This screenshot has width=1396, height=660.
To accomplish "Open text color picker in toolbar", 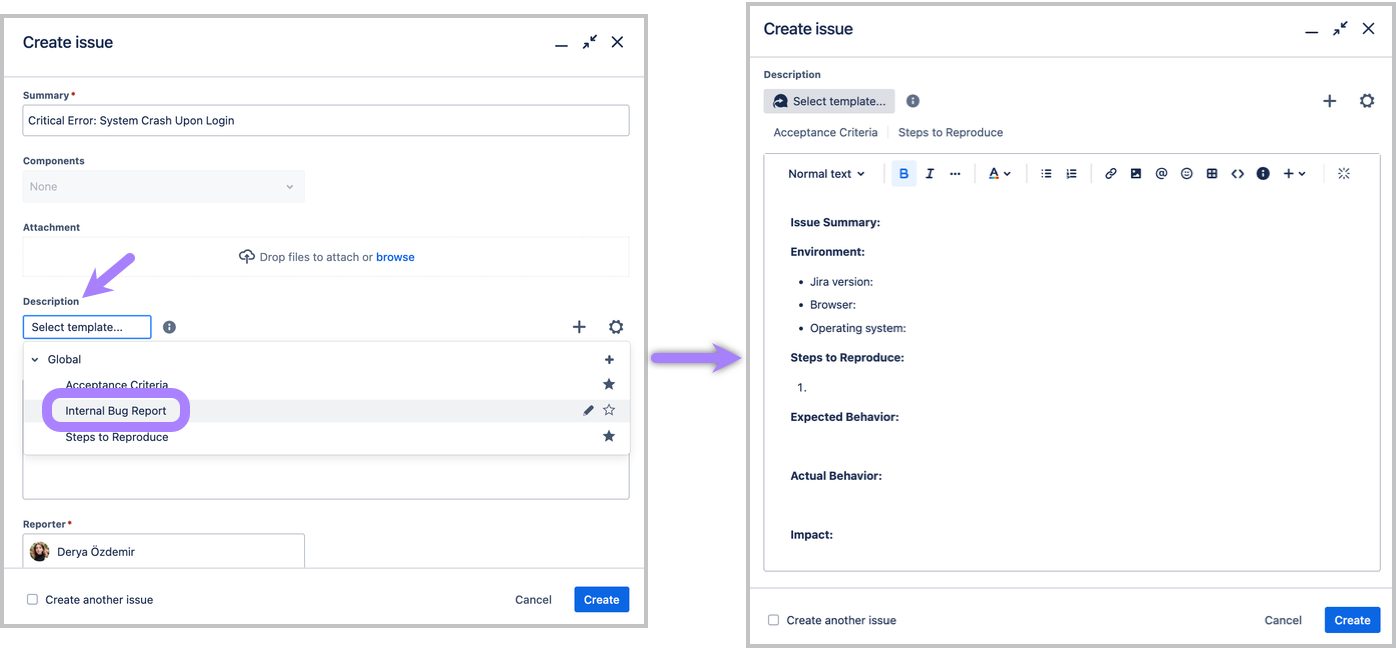I will [x=999, y=174].
